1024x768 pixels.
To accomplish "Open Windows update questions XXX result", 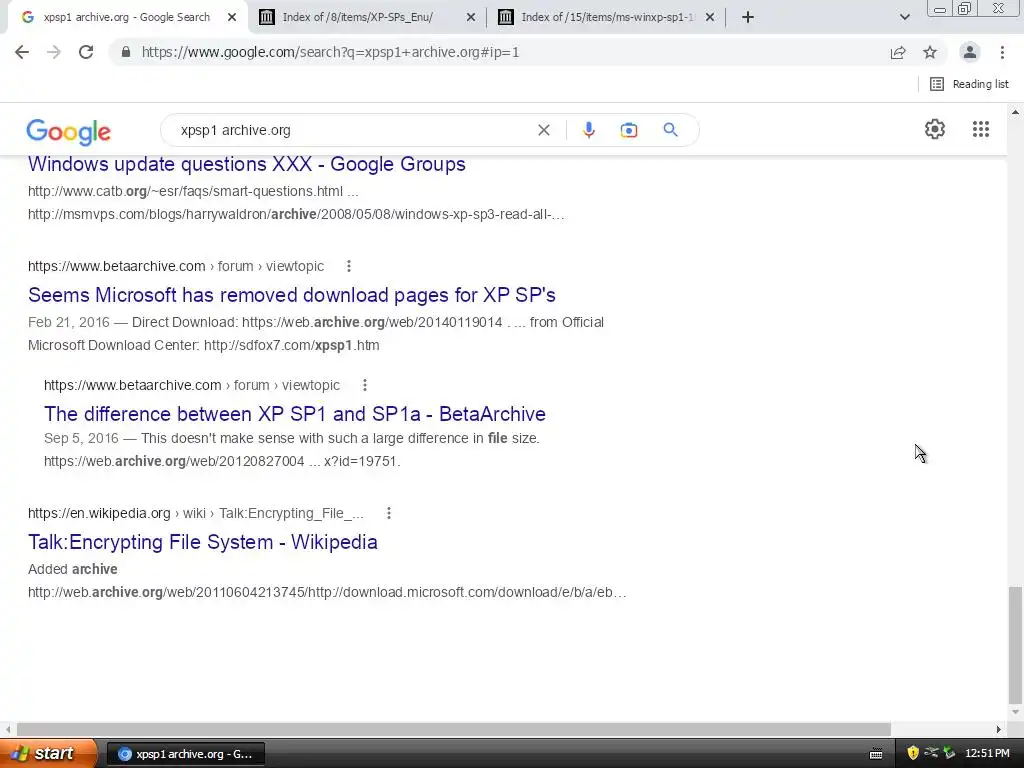I will (x=247, y=164).
